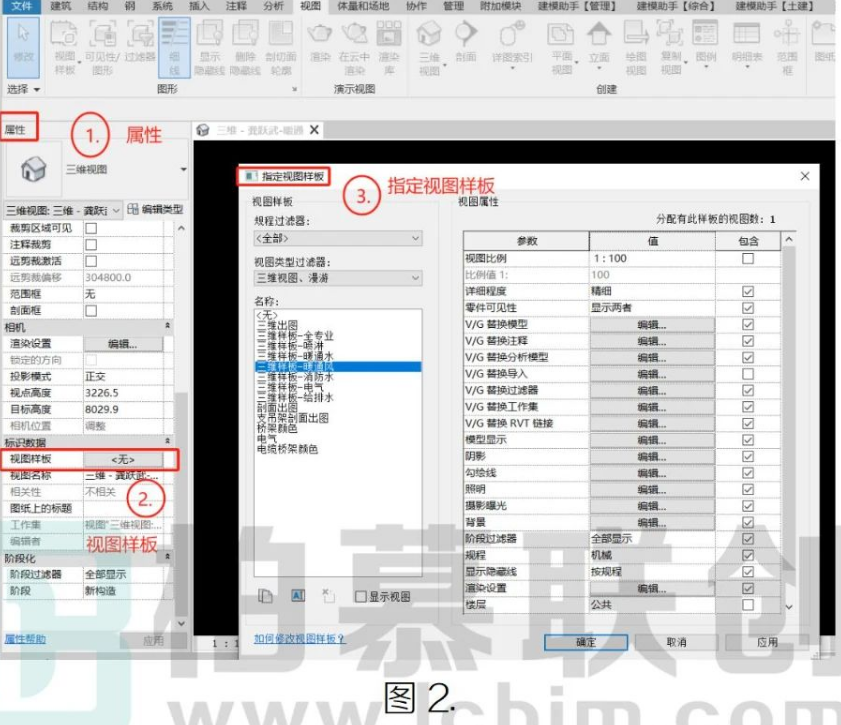Click the 绘图视图 drafting view icon
This screenshot has width=841, height=725.
point(636,47)
